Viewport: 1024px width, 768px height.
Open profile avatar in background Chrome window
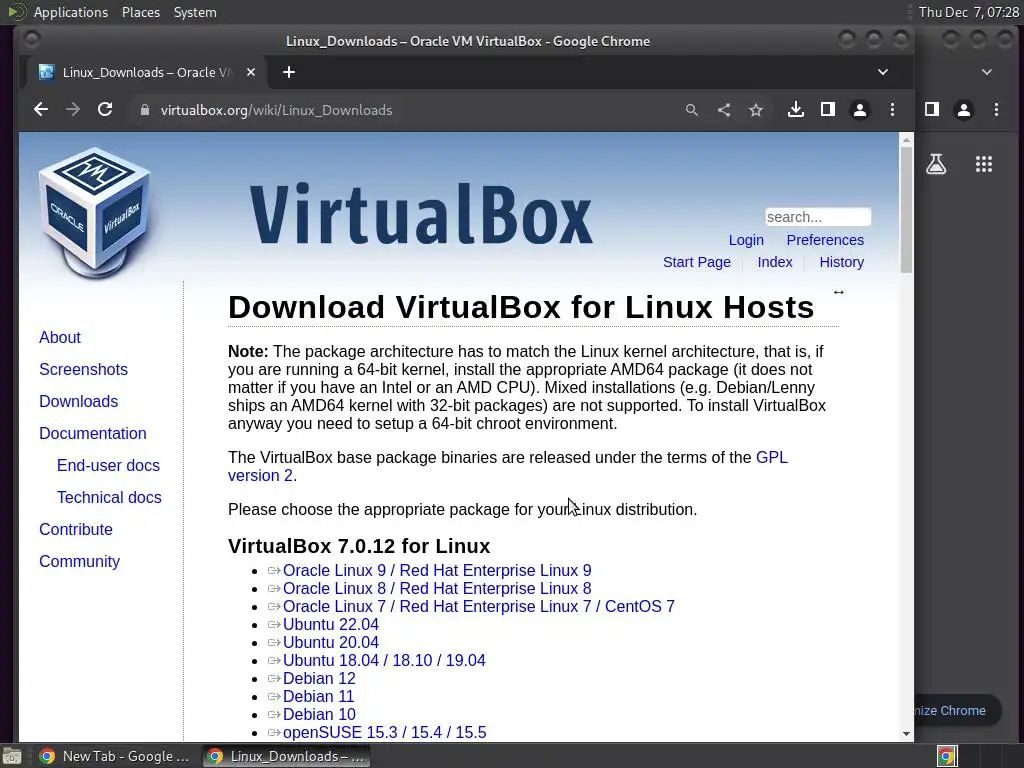pos(964,110)
